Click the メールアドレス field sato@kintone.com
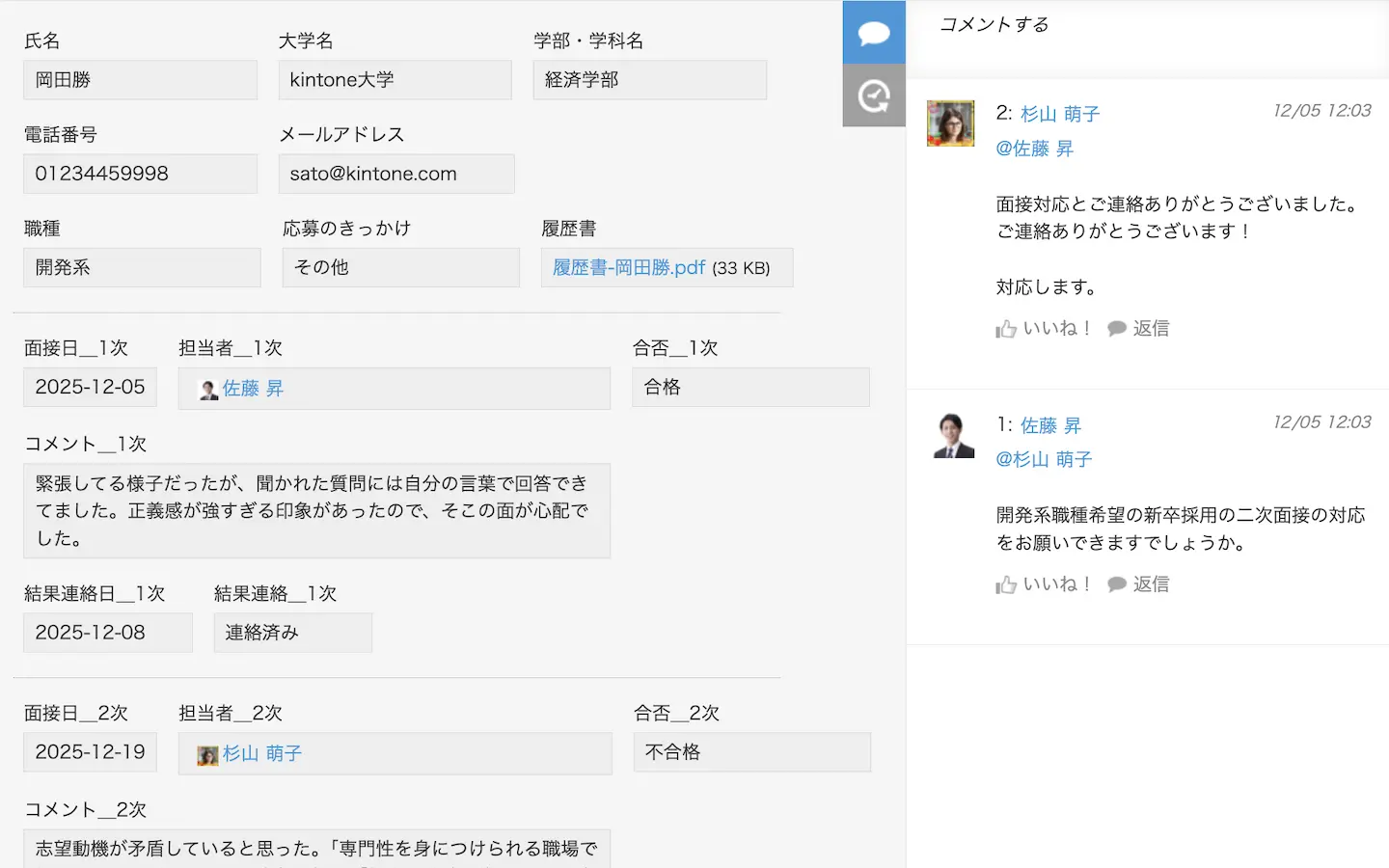The height and width of the screenshot is (868, 1389). point(395,175)
